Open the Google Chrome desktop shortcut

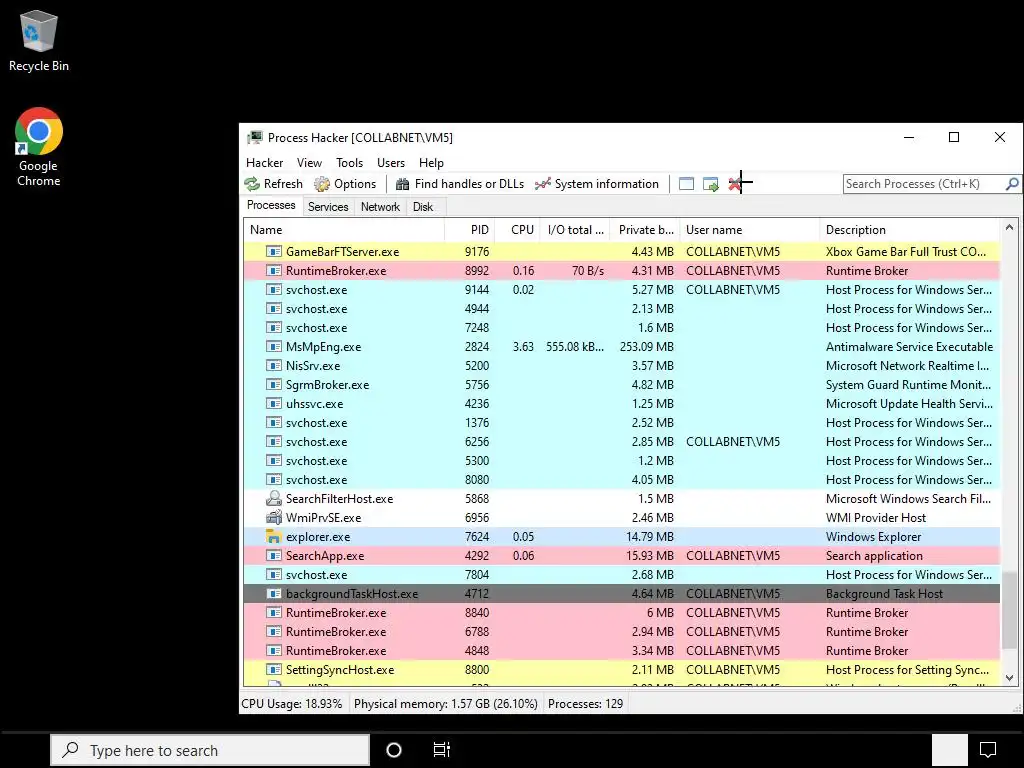coord(39,148)
